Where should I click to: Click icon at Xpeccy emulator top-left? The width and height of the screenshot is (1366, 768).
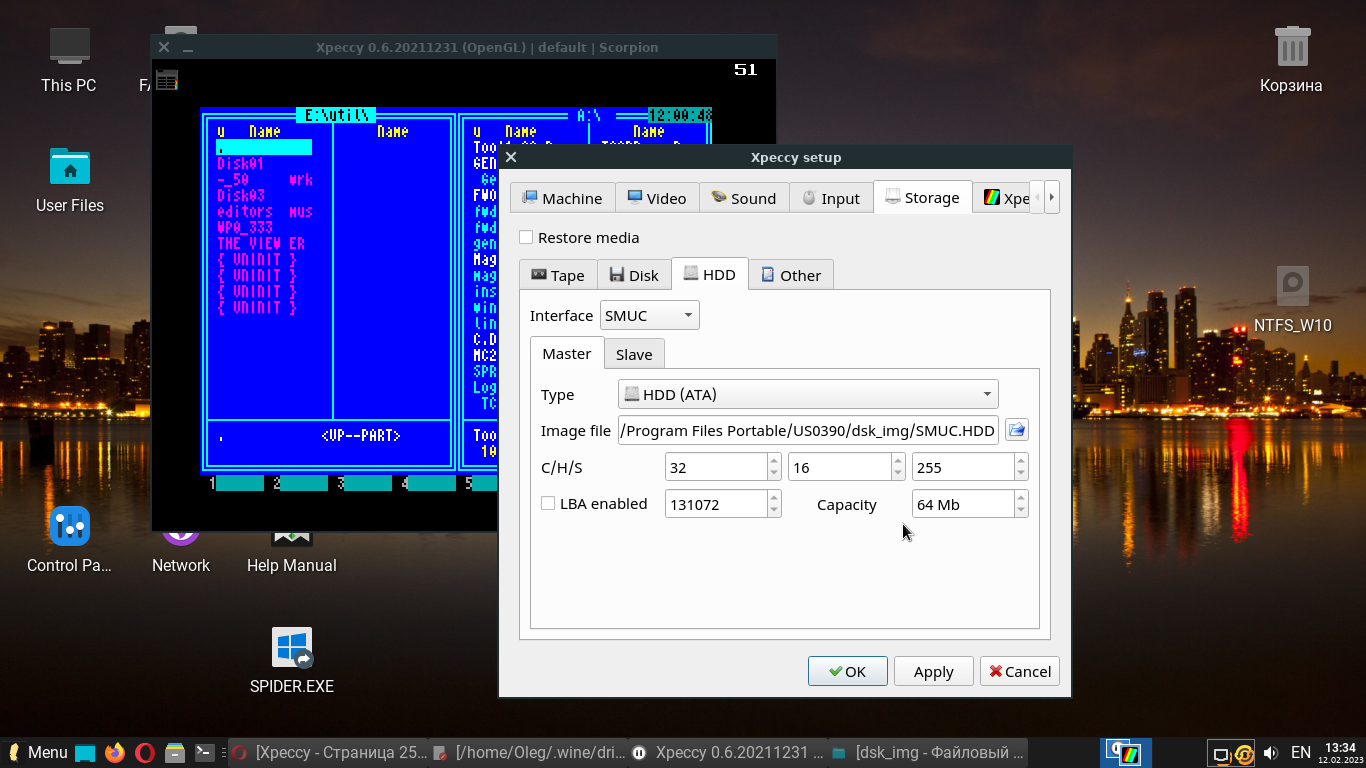pos(167,80)
